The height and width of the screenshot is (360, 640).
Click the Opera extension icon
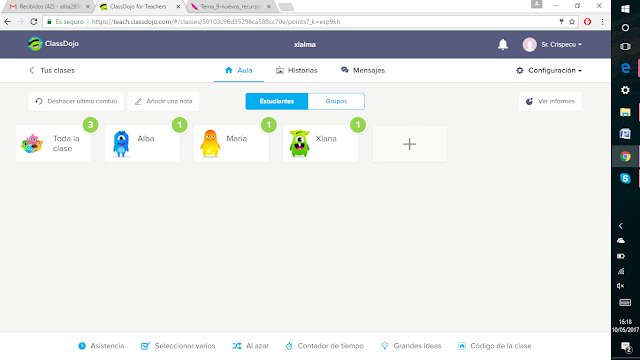point(587,22)
